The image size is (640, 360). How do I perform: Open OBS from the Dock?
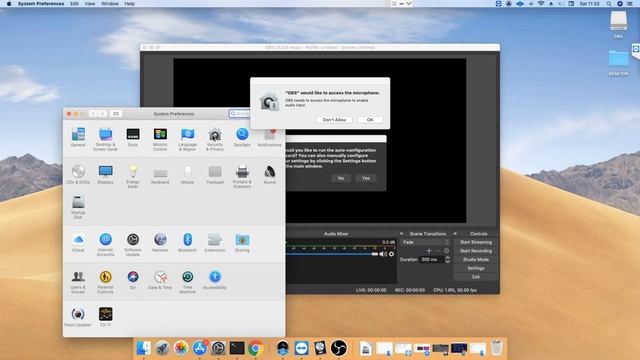(338, 348)
